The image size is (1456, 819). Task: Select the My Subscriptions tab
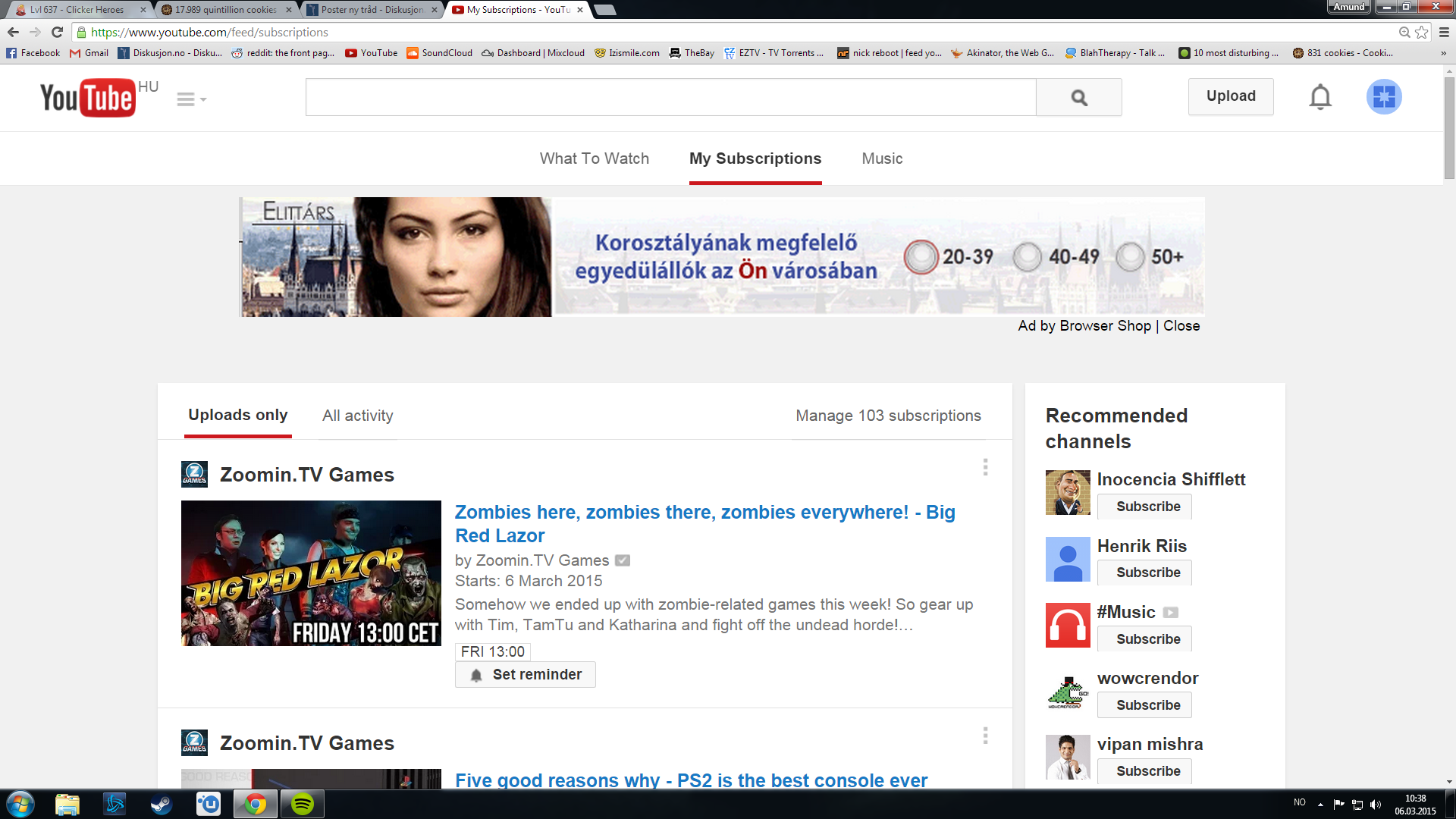pos(755,158)
